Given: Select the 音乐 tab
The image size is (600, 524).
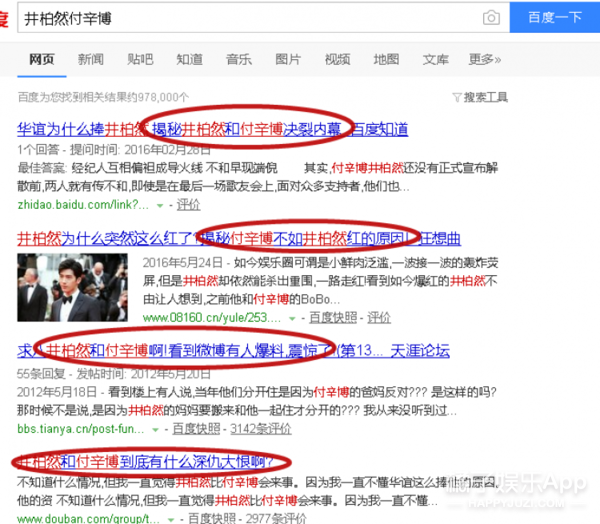Looking at the screenshot, I should tap(239, 60).
